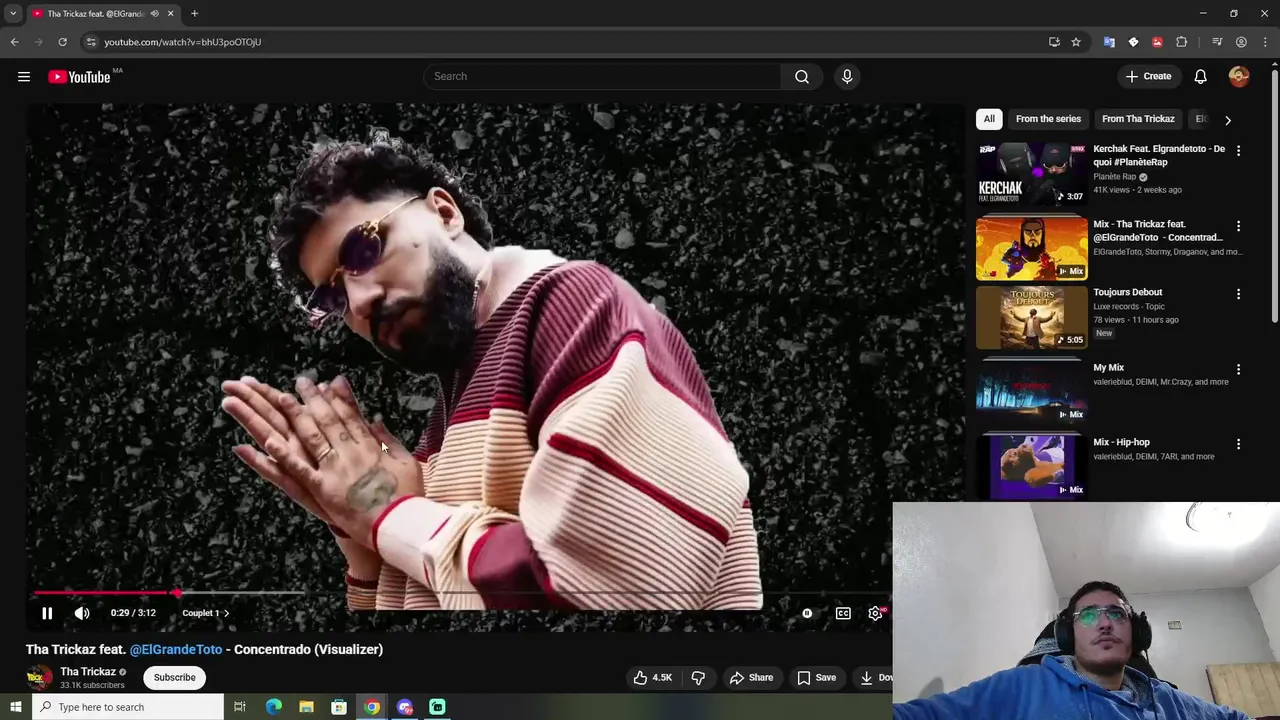Dislike the video with thumbs down

pyautogui.click(x=698, y=677)
